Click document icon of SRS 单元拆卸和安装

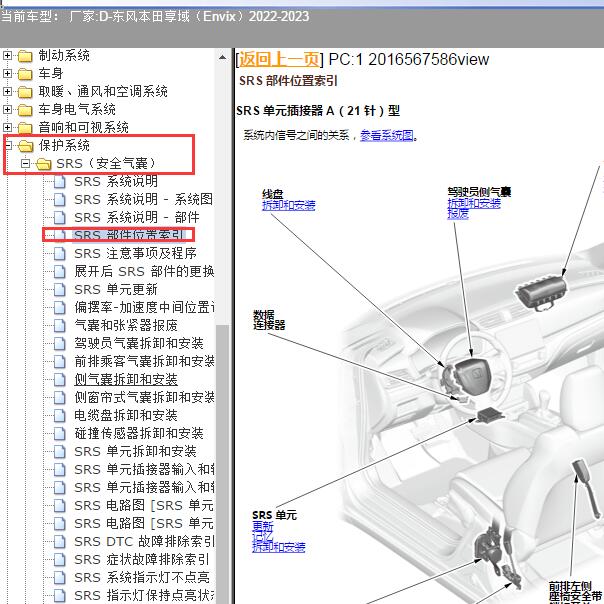(60, 451)
